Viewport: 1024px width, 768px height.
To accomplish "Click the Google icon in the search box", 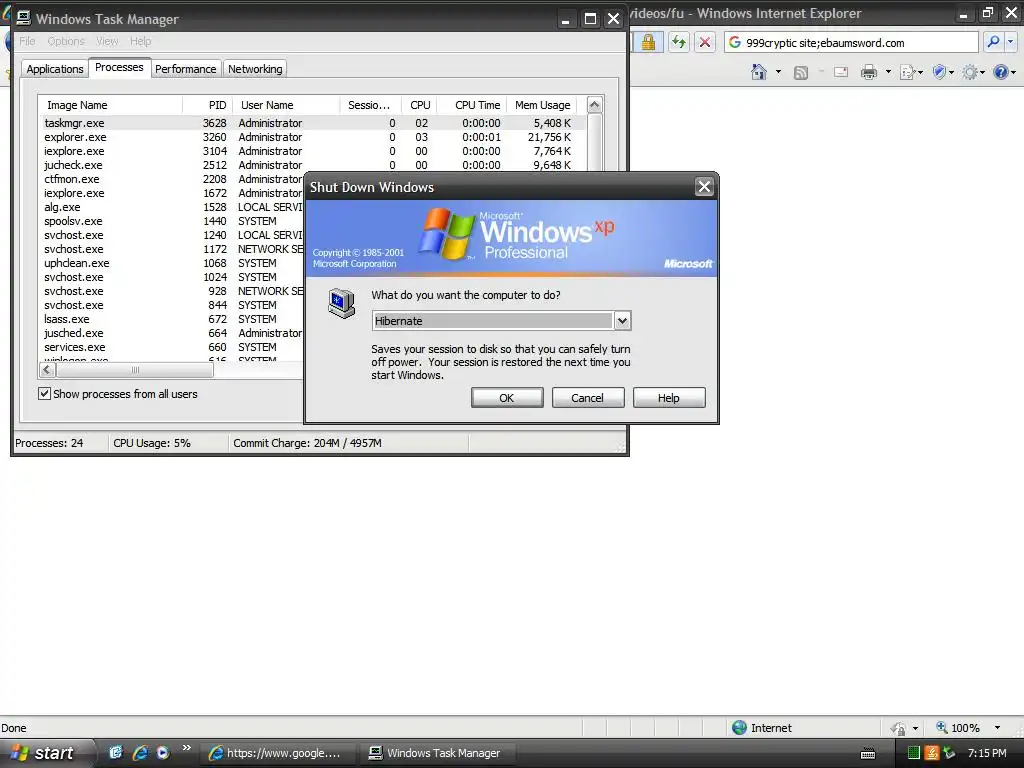I will (735, 42).
